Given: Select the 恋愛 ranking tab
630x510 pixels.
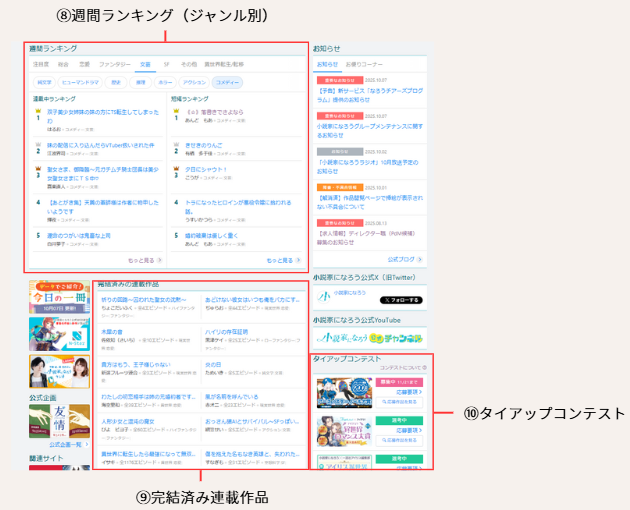Looking at the screenshot, I should (85, 64).
